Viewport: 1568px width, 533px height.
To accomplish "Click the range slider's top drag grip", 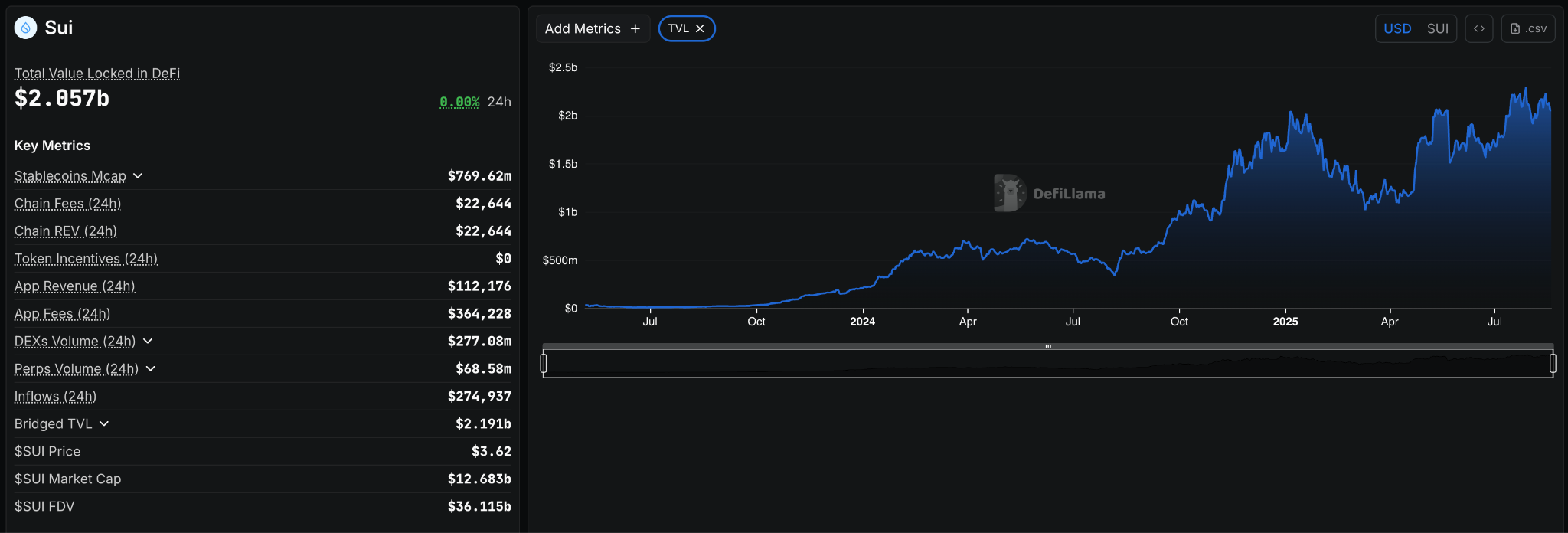I will [1048, 346].
